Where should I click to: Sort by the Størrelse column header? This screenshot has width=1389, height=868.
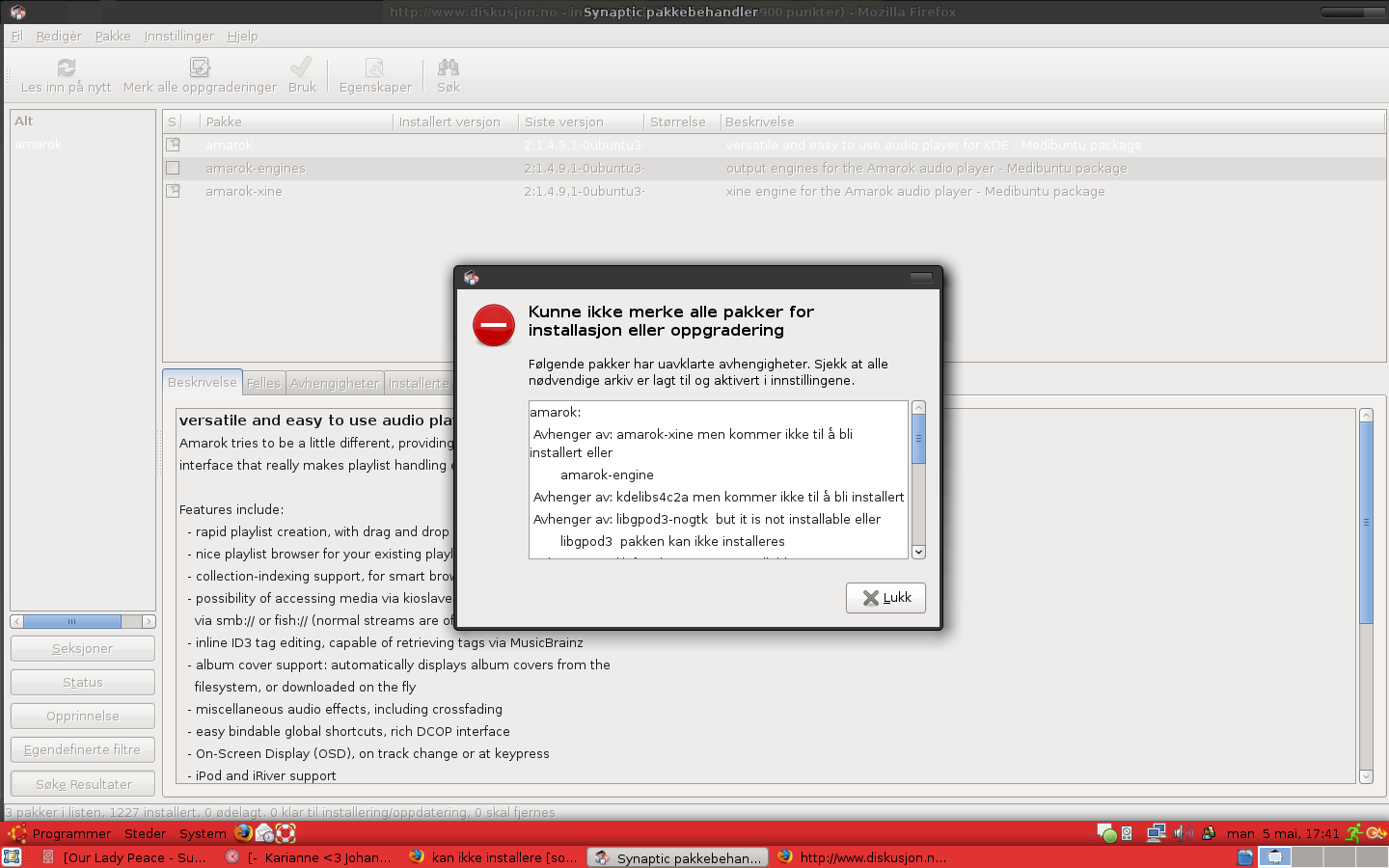(x=681, y=122)
